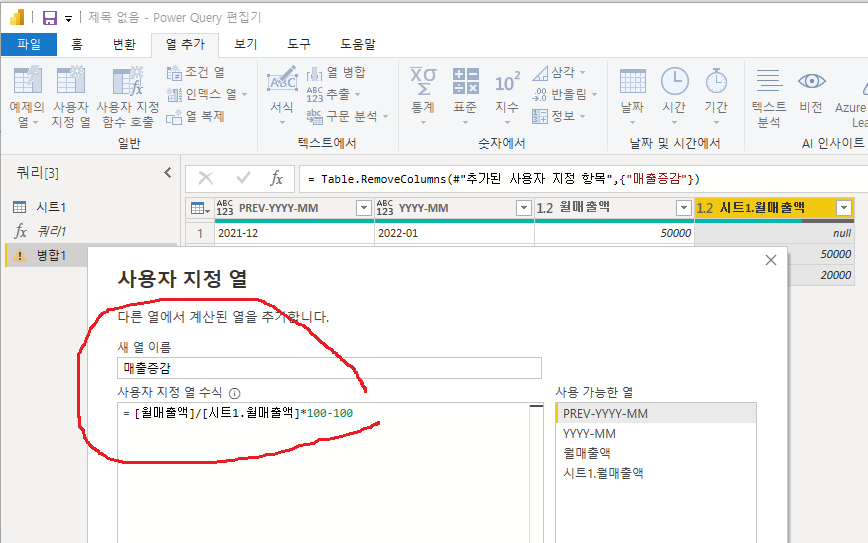The width and height of the screenshot is (868, 543).
Task: Click the save icon in title bar
Action: [49, 17]
